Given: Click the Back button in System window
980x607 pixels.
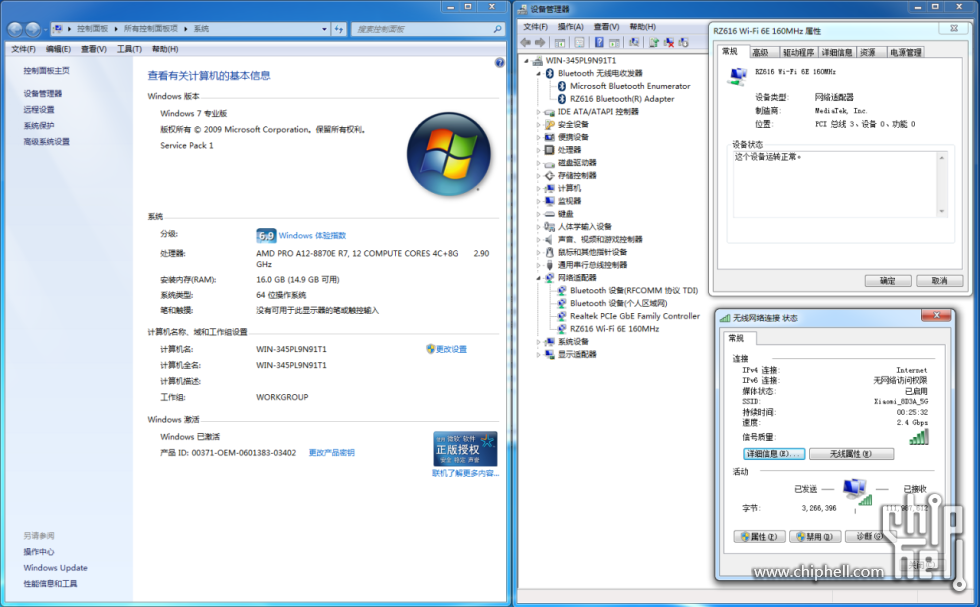Looking at the screenshot, I should pos(15,29).
